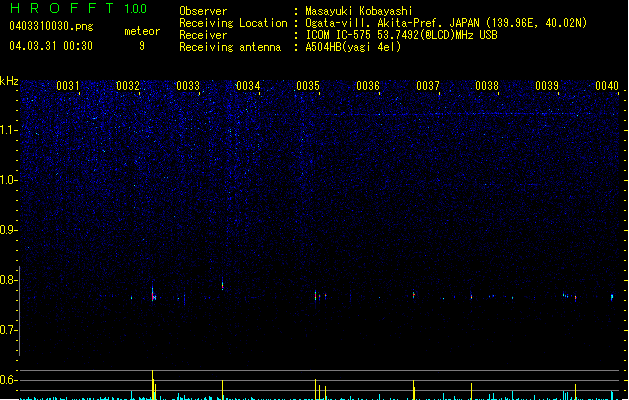This screenshot has width=629, height=400.
Task: Click the 1.0 kHz axis label
Action: (8, 180)
